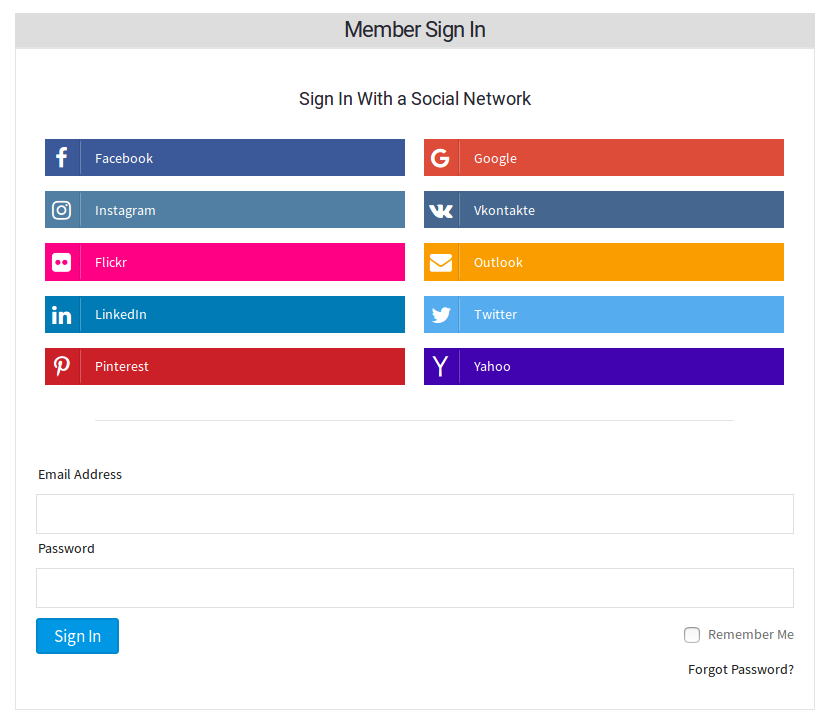Focus the Email Address input field

(x=414, y=514)
